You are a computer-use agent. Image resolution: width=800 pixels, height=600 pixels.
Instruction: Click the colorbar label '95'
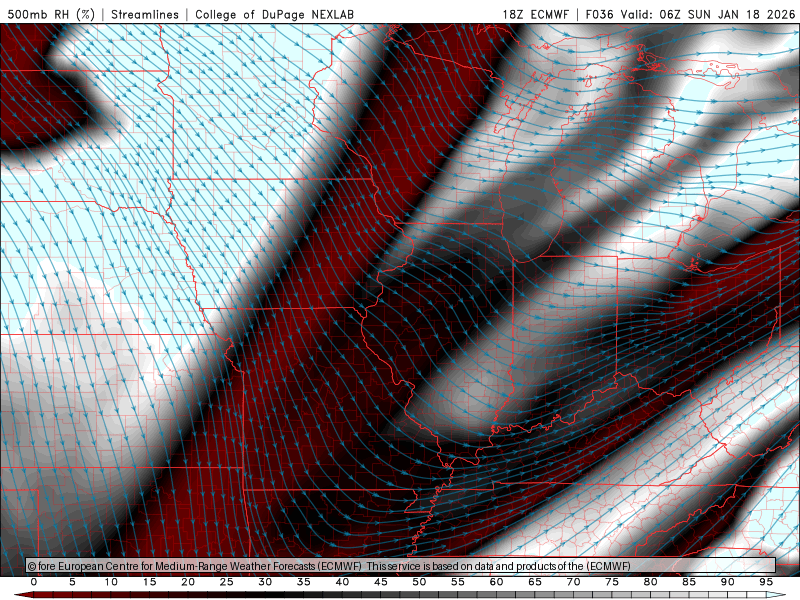tap(766, 582)
